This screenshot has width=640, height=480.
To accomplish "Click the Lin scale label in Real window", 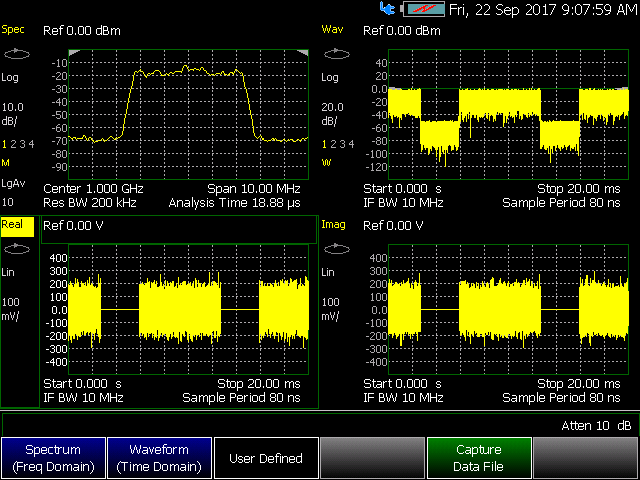I will pyautogui.click(x=8, y=272).
